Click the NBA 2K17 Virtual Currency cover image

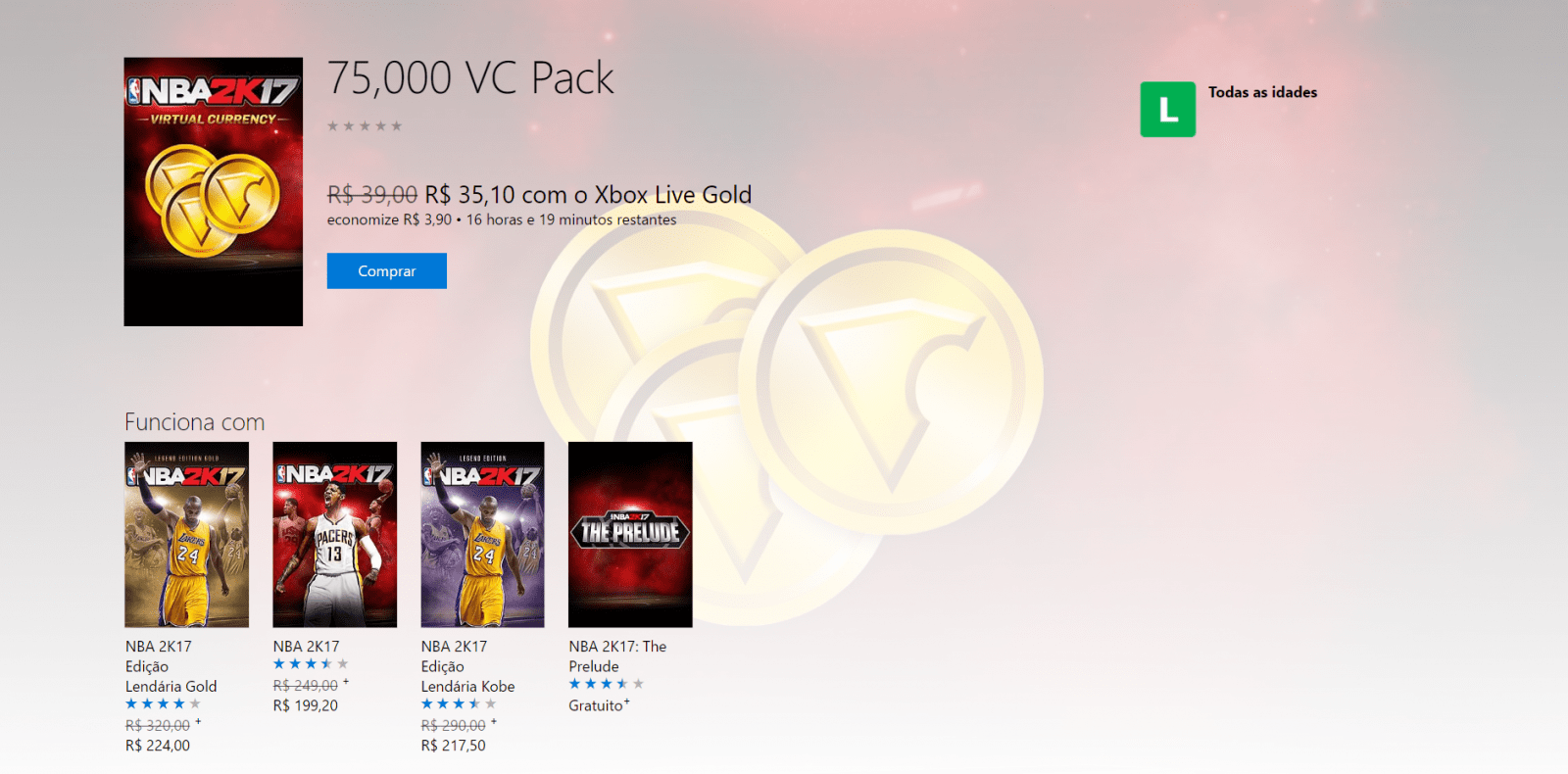pos(213,191)
